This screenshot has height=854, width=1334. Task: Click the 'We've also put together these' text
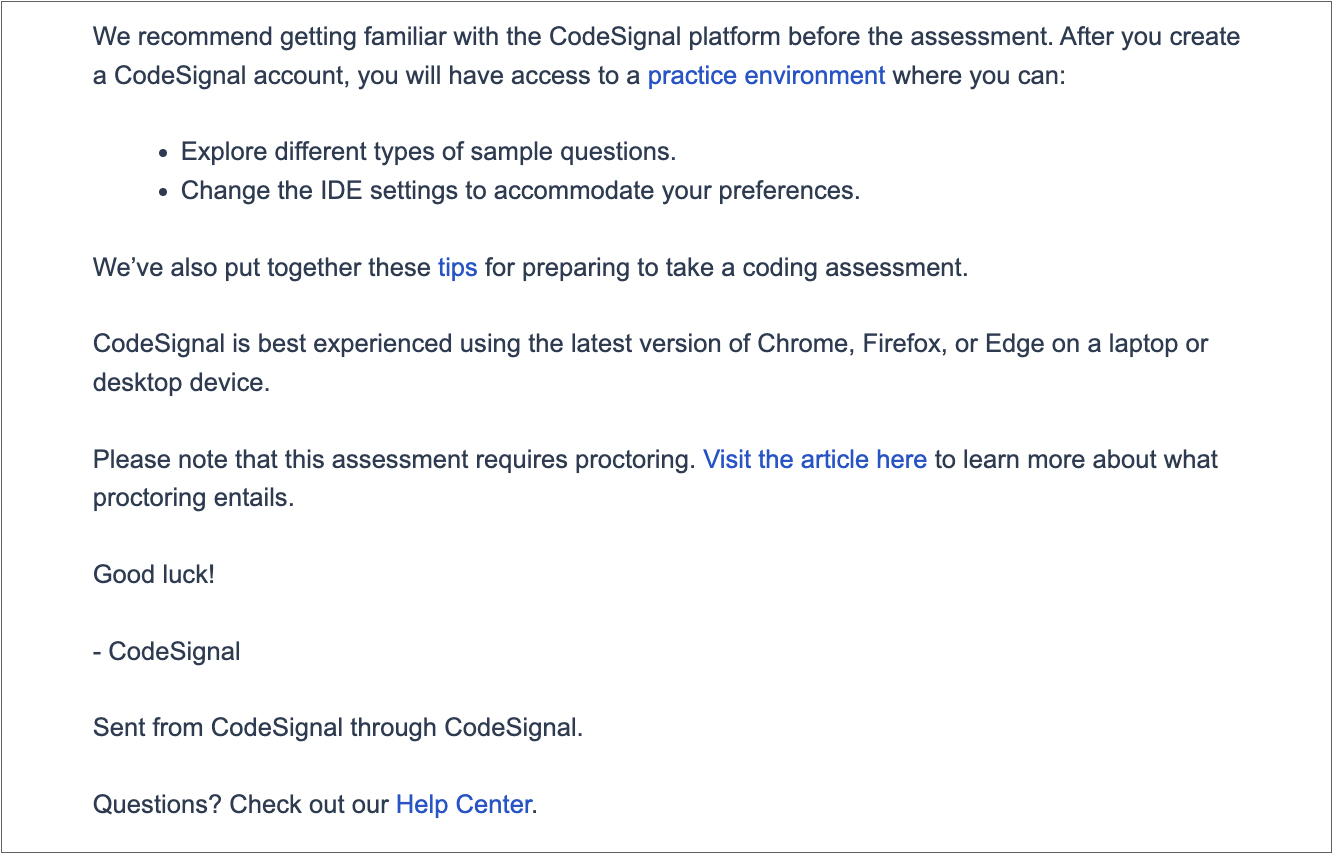tap(262, 268)
